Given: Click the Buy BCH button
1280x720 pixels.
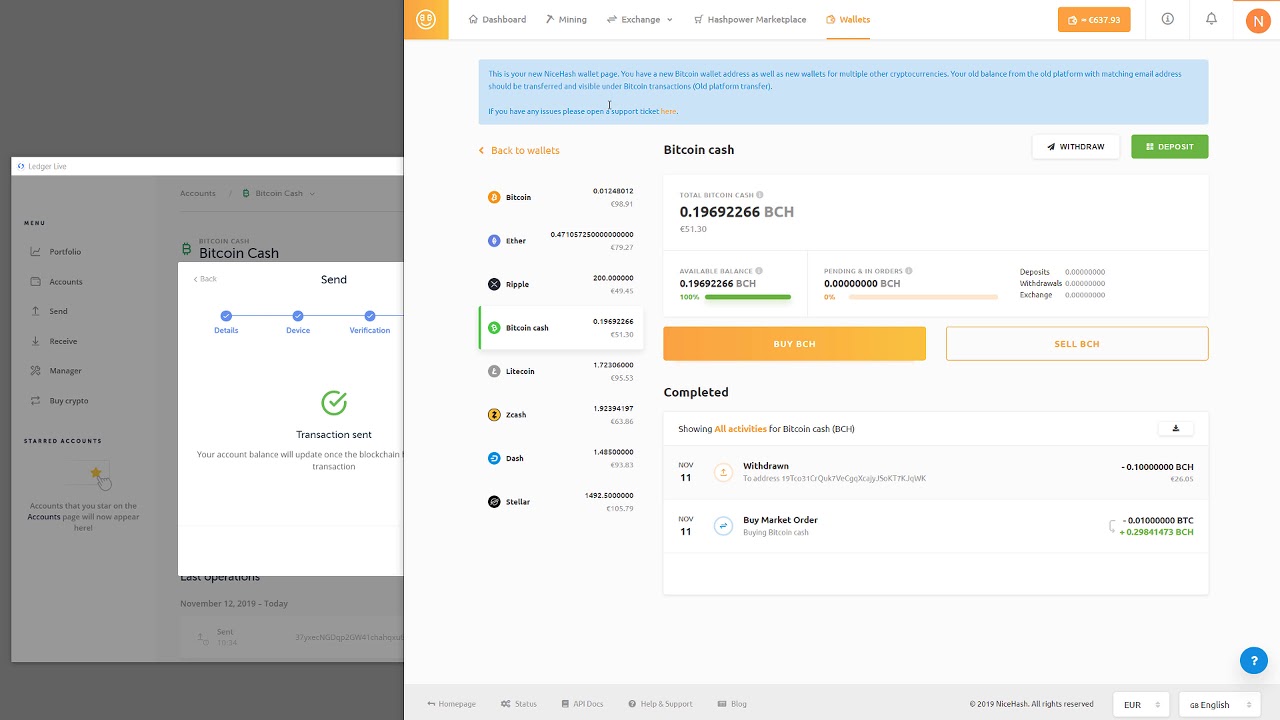Looking at the screenshot, I should coord(794,344).
